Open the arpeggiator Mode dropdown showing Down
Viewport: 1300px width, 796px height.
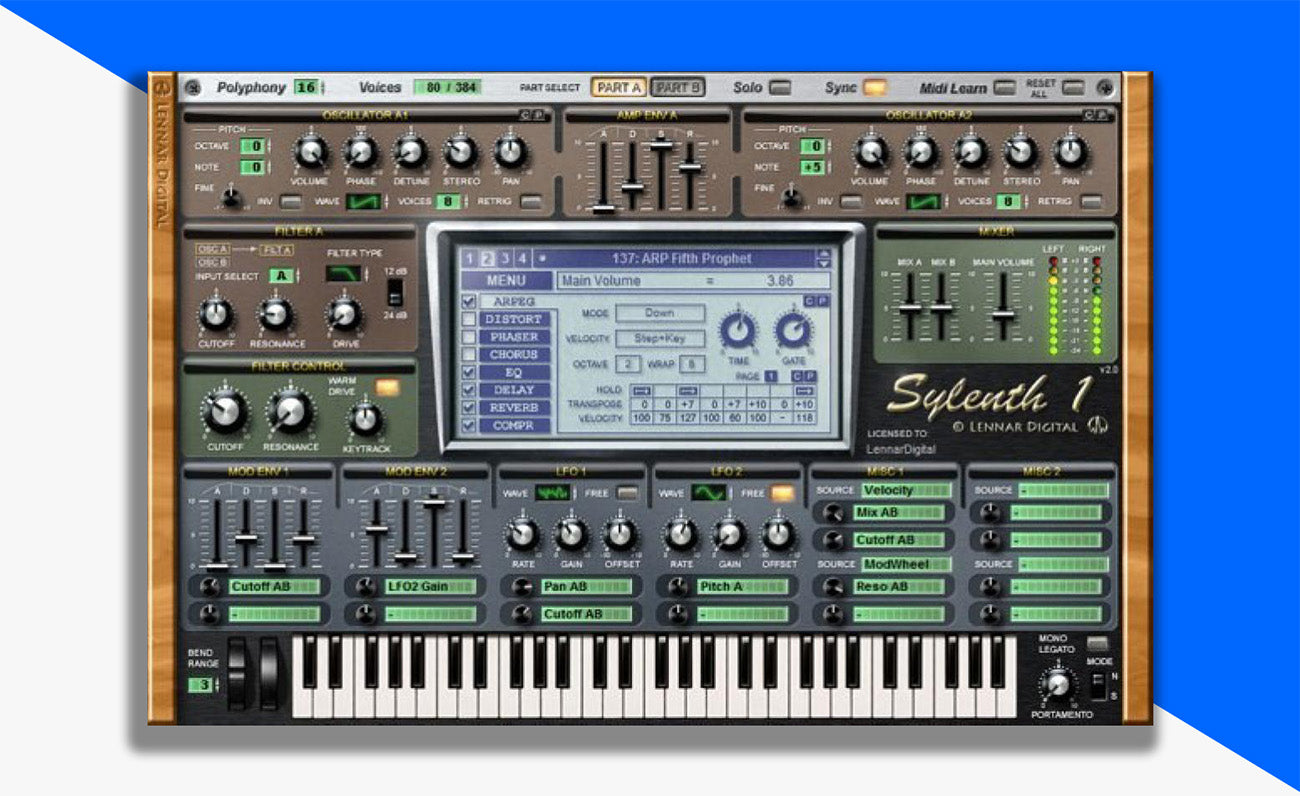click(659, 313)
